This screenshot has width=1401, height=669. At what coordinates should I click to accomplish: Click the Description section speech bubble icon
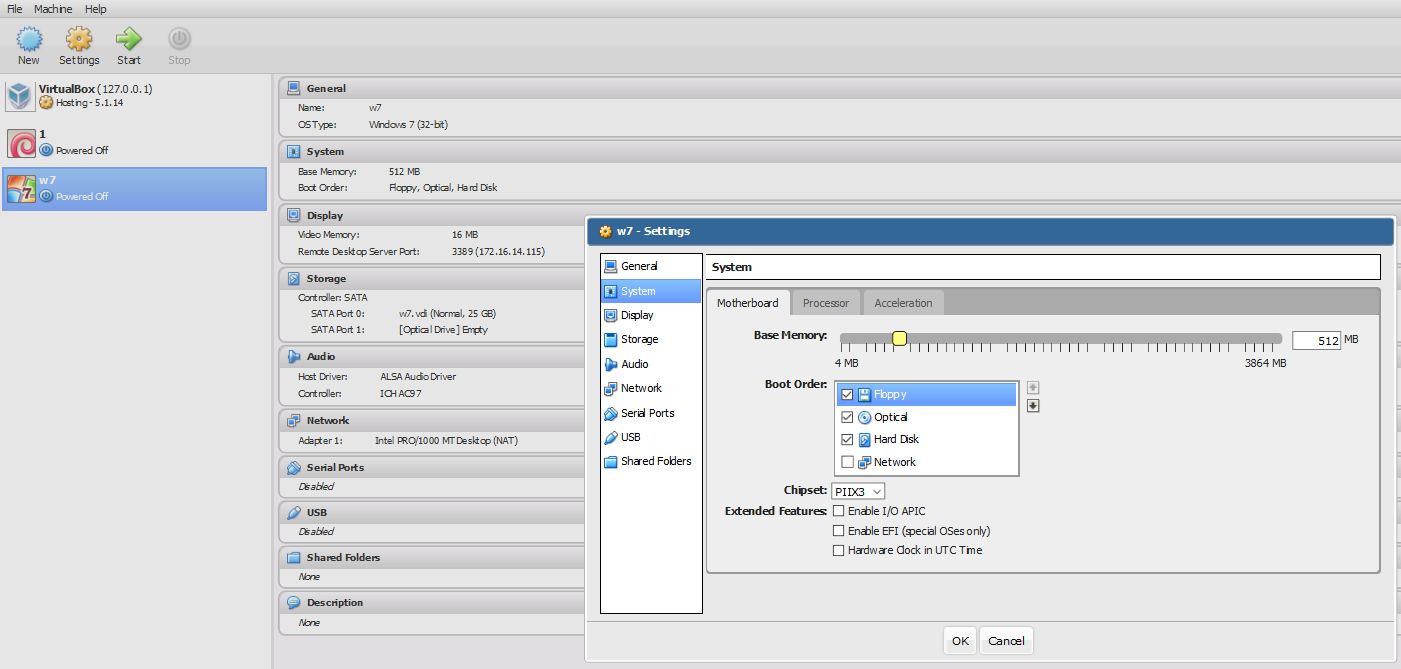point(294,603)
